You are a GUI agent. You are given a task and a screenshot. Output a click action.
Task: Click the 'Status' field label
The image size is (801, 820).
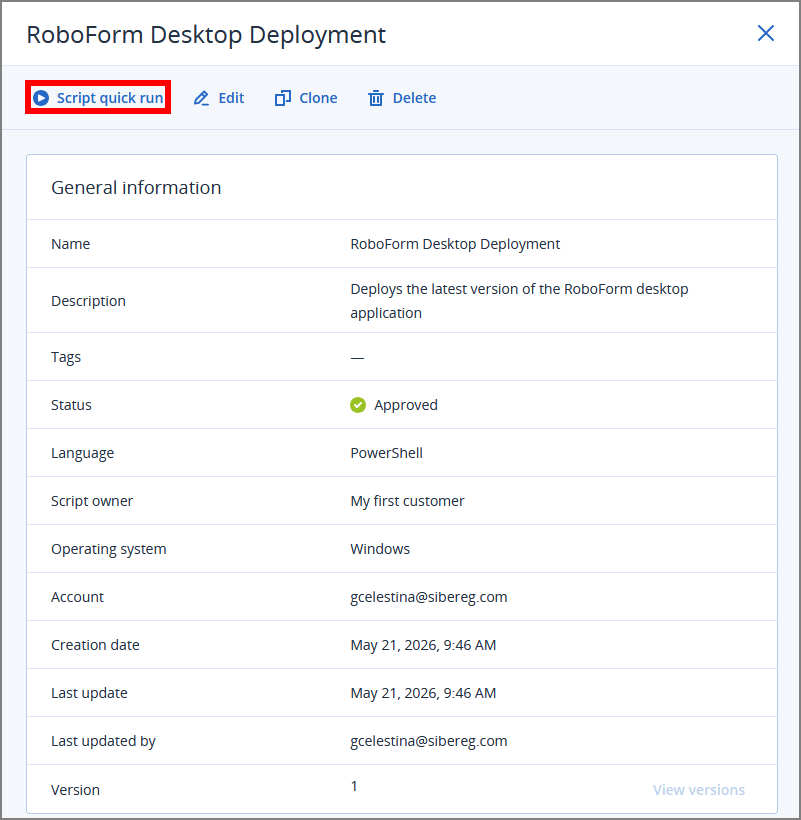click(71, 405)
